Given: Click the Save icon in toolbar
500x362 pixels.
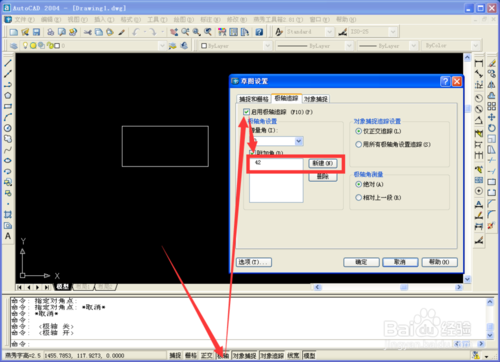Looking at the screenshot, I should tap(36, 32).
